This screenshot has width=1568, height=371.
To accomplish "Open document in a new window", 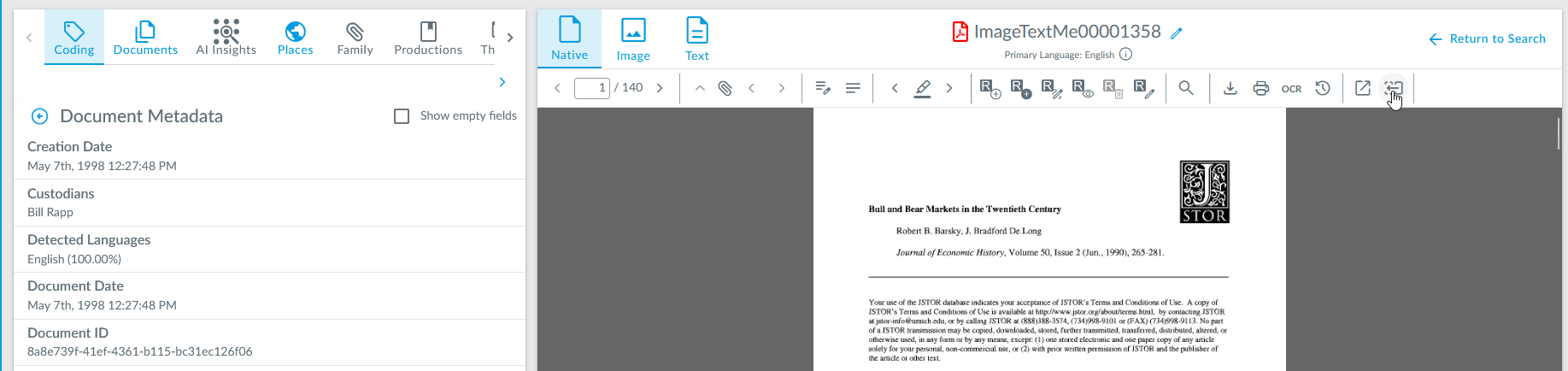I will [x=1363, y=88].
